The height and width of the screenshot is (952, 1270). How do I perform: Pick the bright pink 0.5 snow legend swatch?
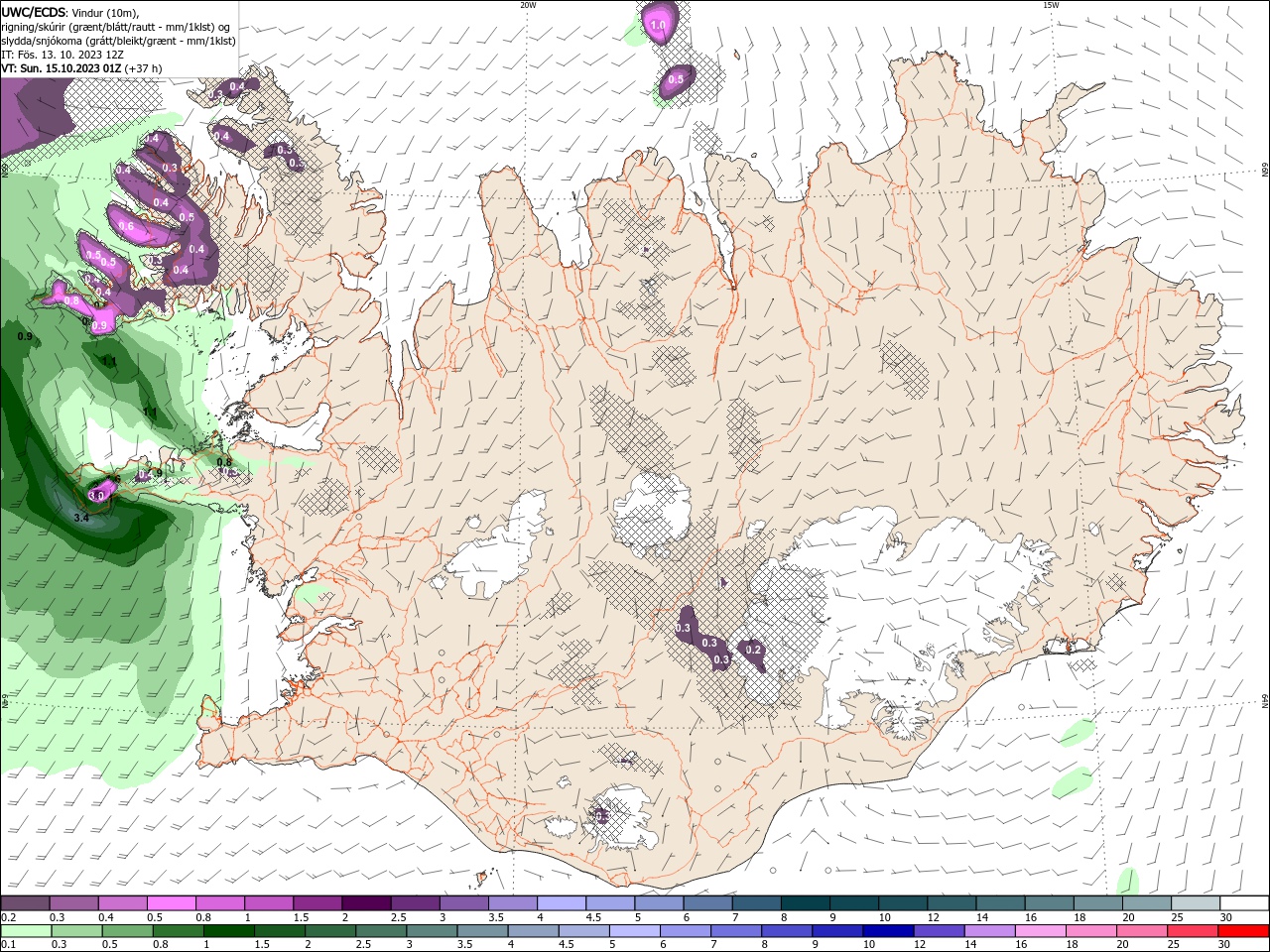[171, 903]
